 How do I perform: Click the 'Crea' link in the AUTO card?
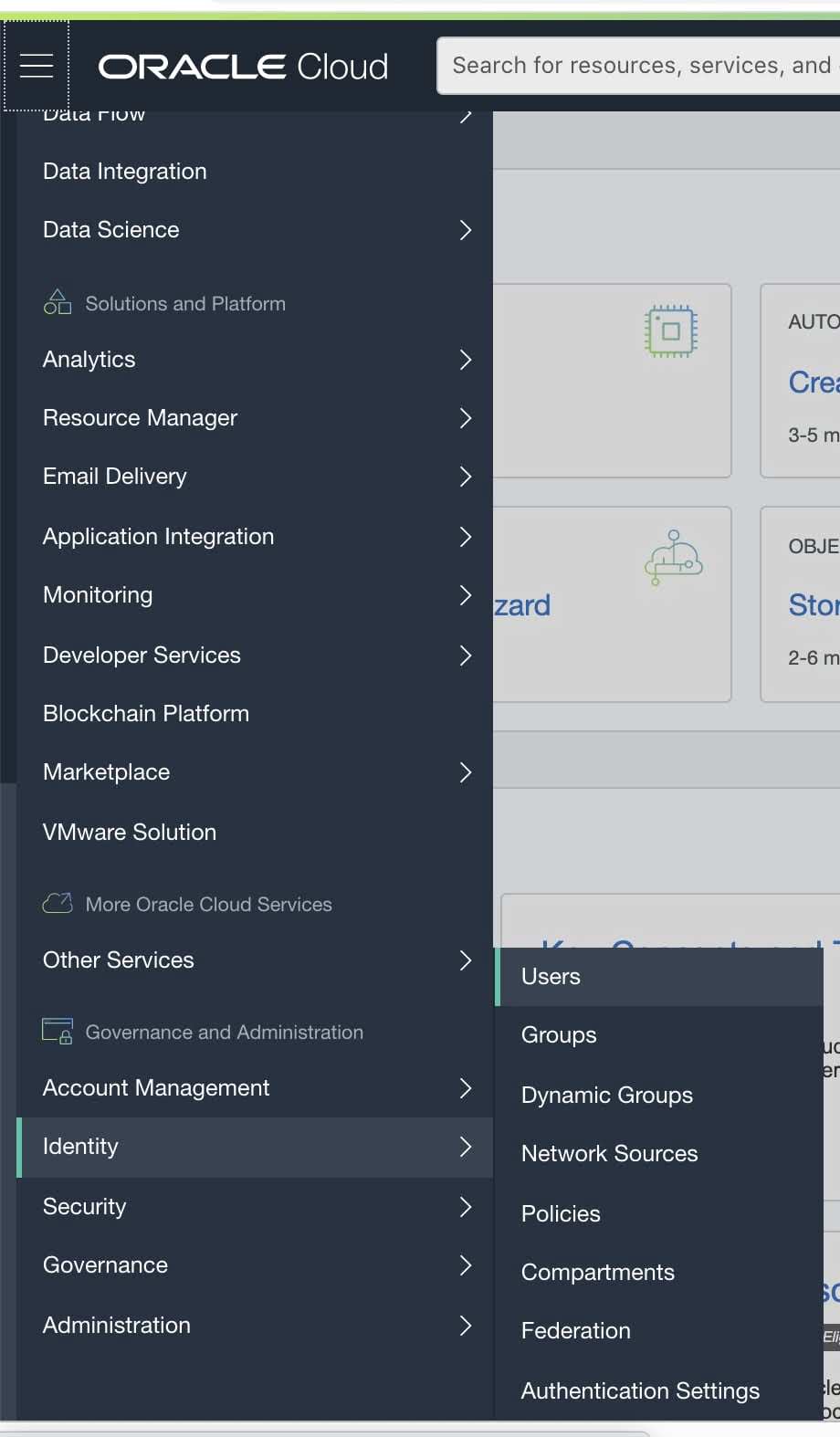[814, 383]
